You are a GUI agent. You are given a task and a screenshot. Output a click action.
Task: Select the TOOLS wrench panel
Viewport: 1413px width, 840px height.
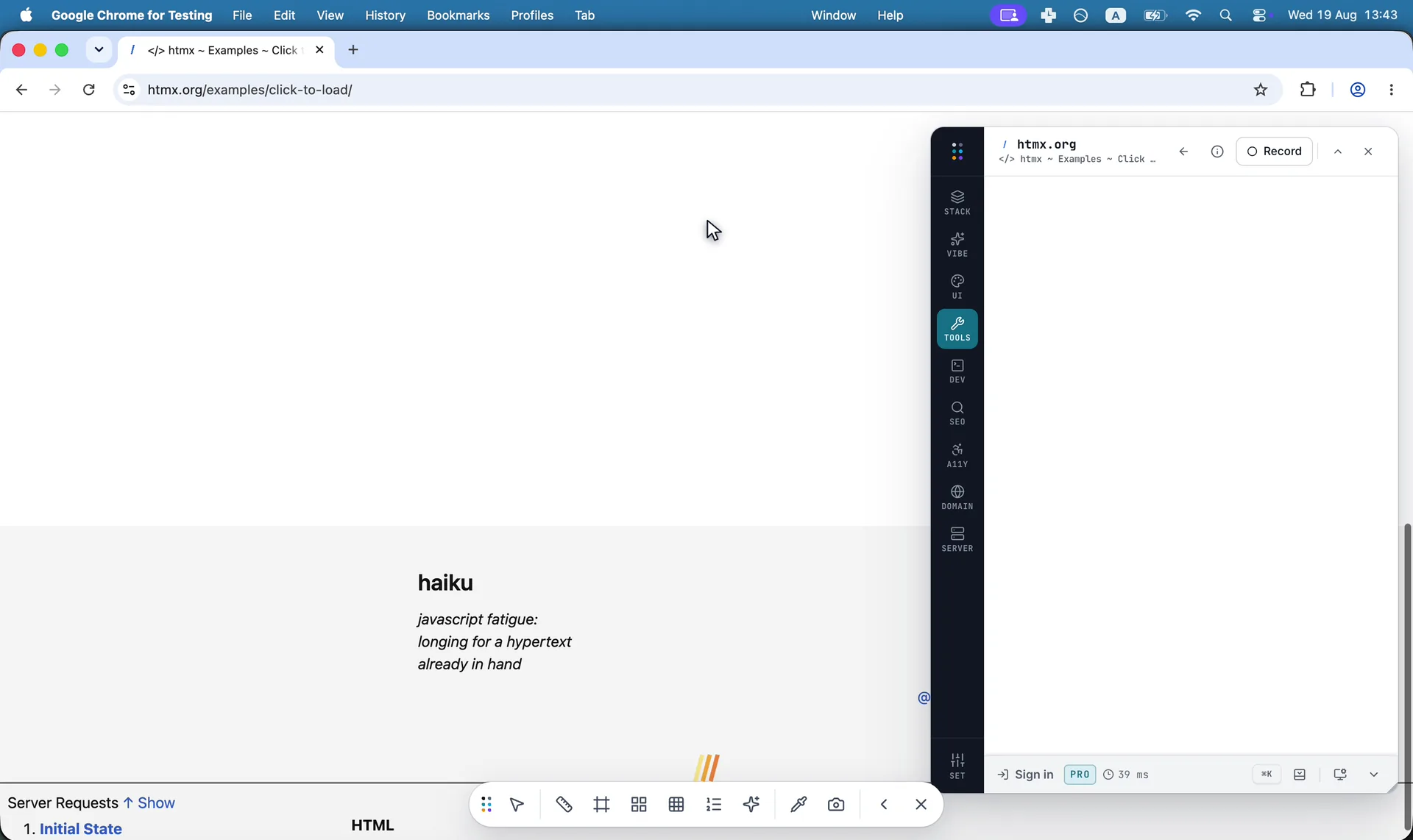(957, 328)
